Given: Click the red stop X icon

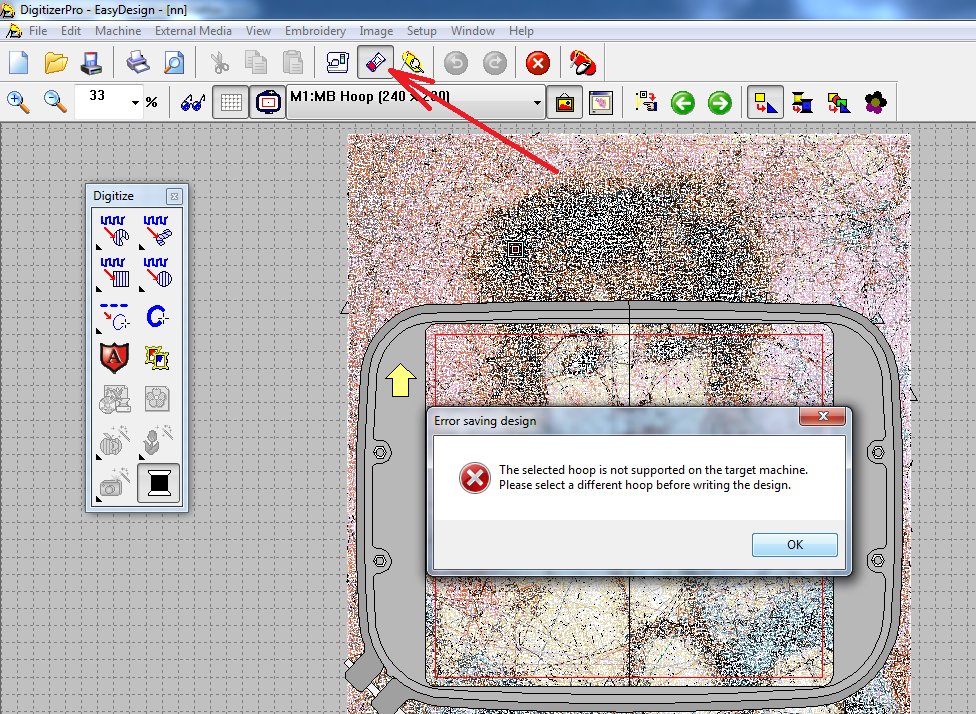Looking at the screenshot, I should tap(538, 63).
